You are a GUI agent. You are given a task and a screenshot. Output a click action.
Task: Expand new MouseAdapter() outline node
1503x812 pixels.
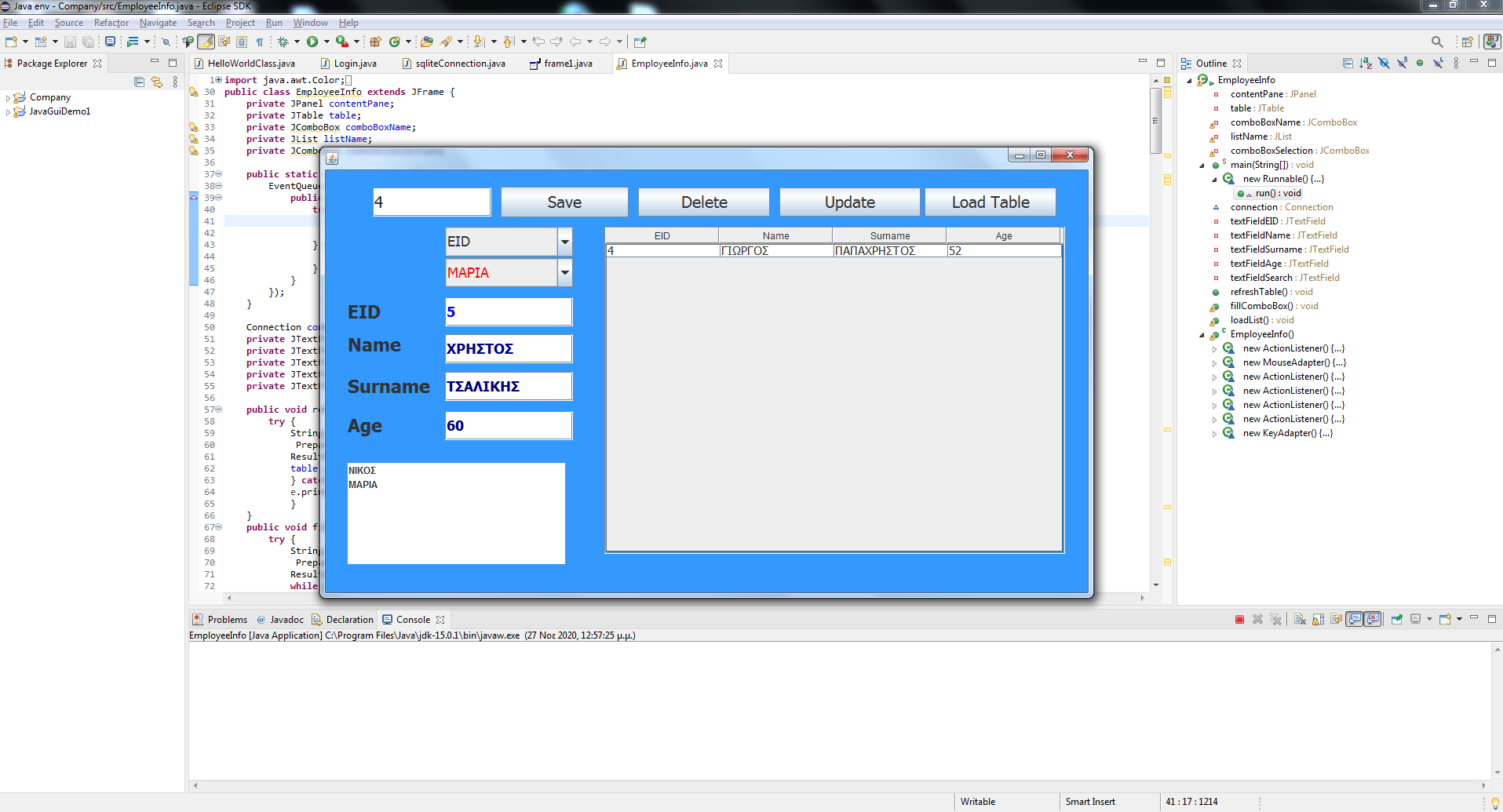1214,363
